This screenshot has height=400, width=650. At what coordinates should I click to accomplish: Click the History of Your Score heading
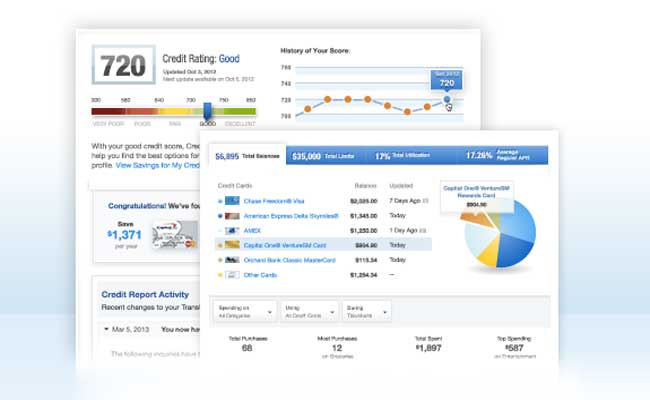coord(315,51)
